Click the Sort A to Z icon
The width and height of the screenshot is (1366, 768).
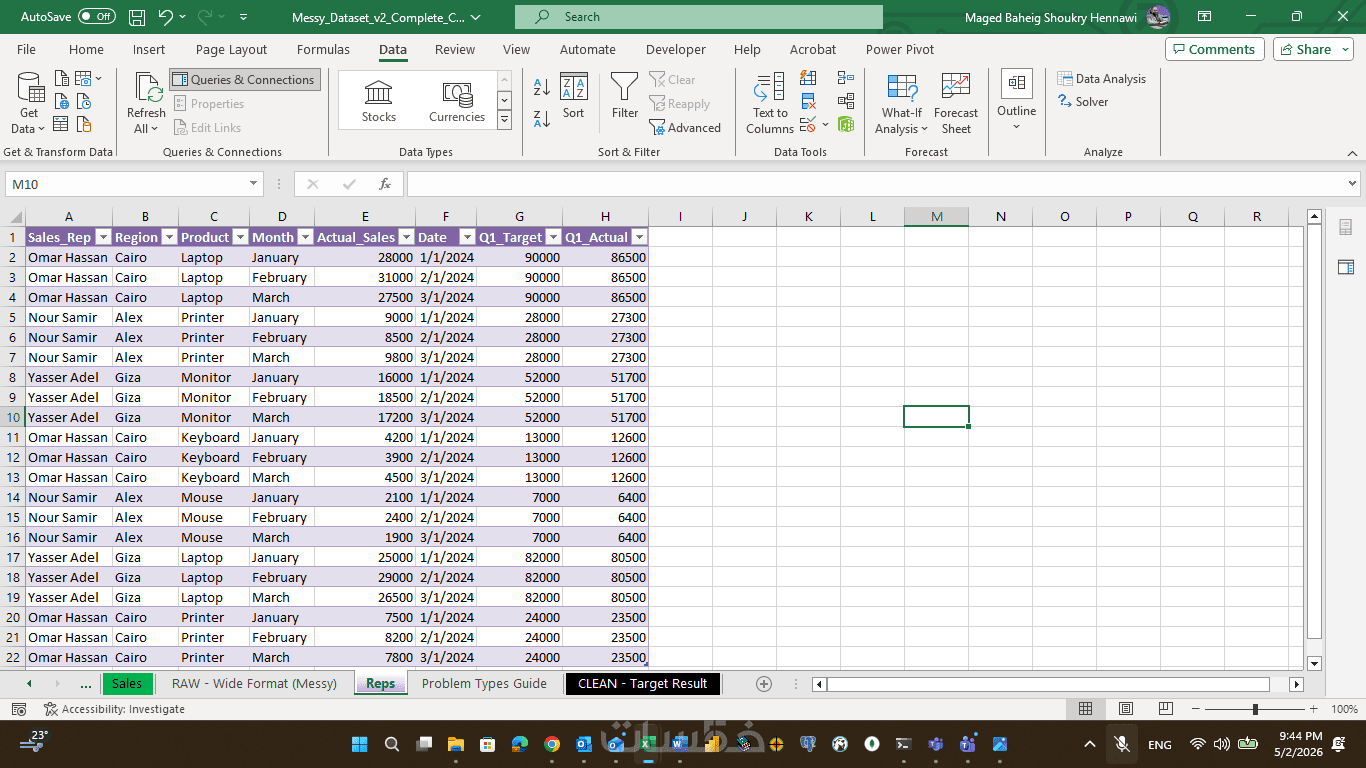[542, 87]
